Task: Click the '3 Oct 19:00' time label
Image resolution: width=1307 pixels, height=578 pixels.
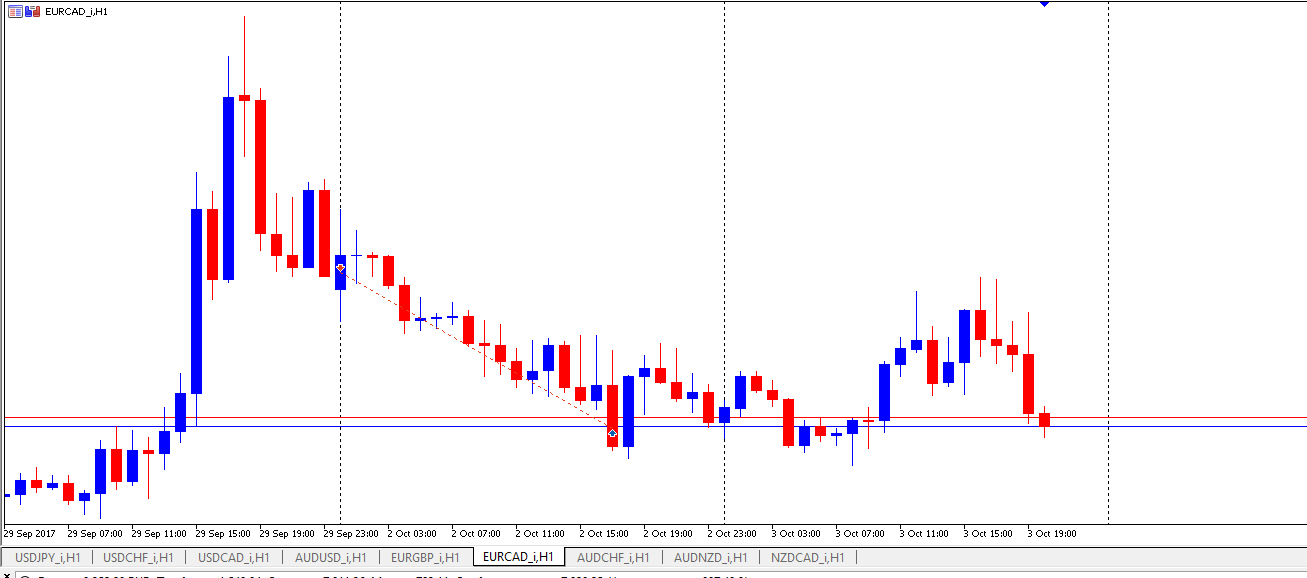Action: tap(1053, 534)
